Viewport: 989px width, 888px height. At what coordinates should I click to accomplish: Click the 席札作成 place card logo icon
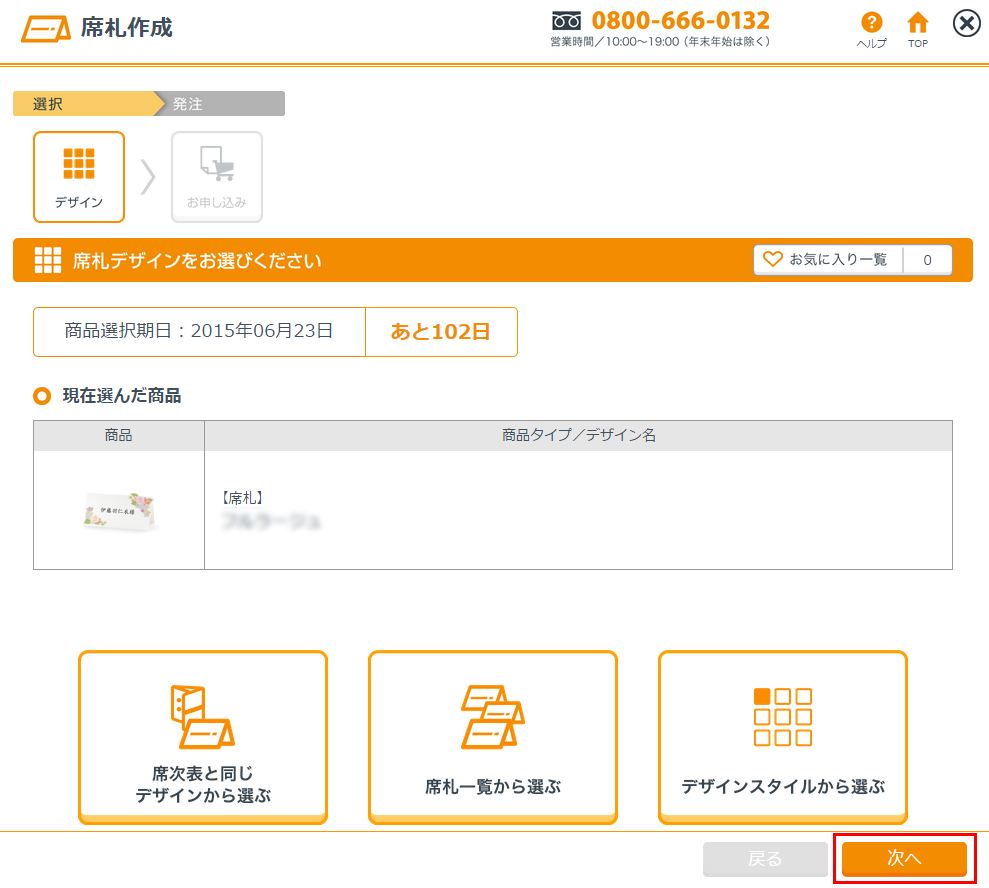tap(46, 28)
